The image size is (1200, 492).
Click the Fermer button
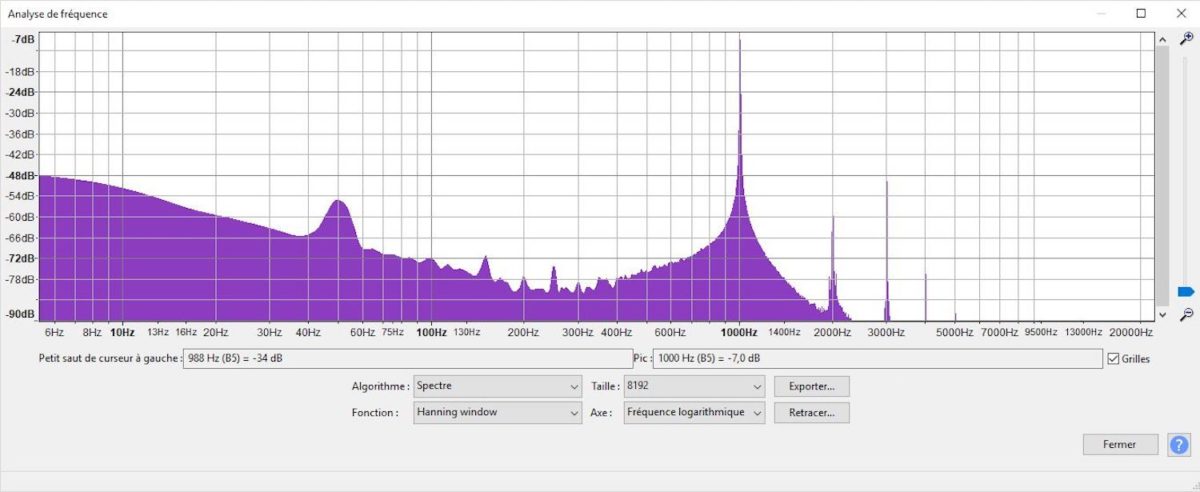1121,444
